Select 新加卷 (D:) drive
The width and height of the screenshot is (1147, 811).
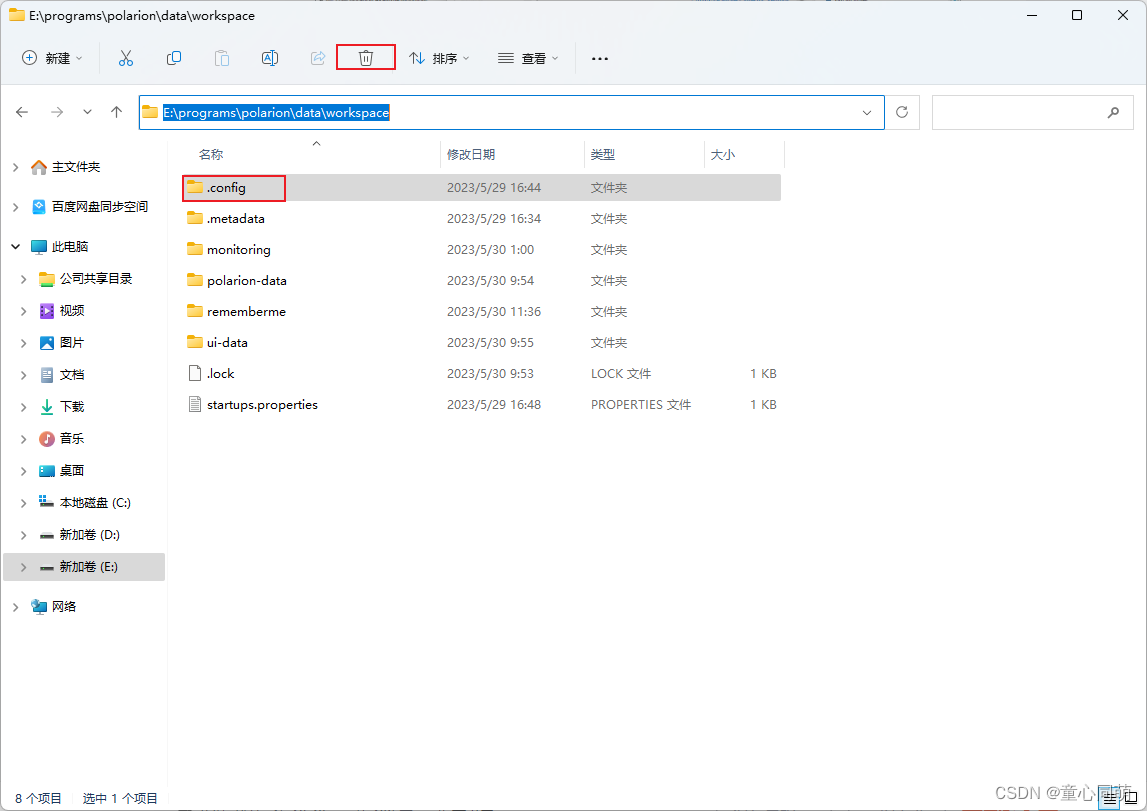(x=89, y=535)
